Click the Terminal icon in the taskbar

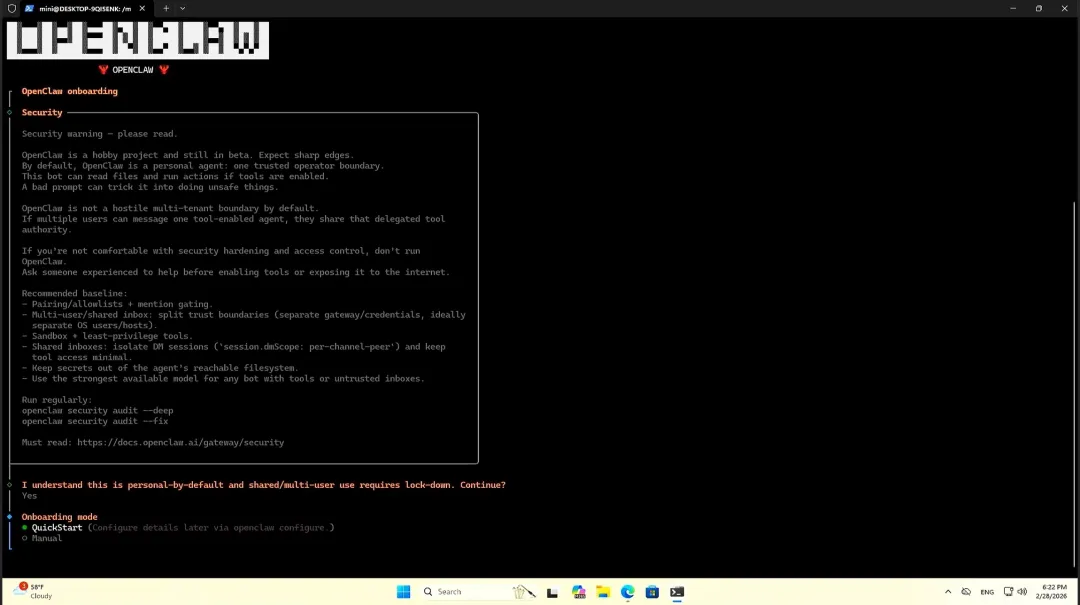pyautogui.click(x=677, y=592)
